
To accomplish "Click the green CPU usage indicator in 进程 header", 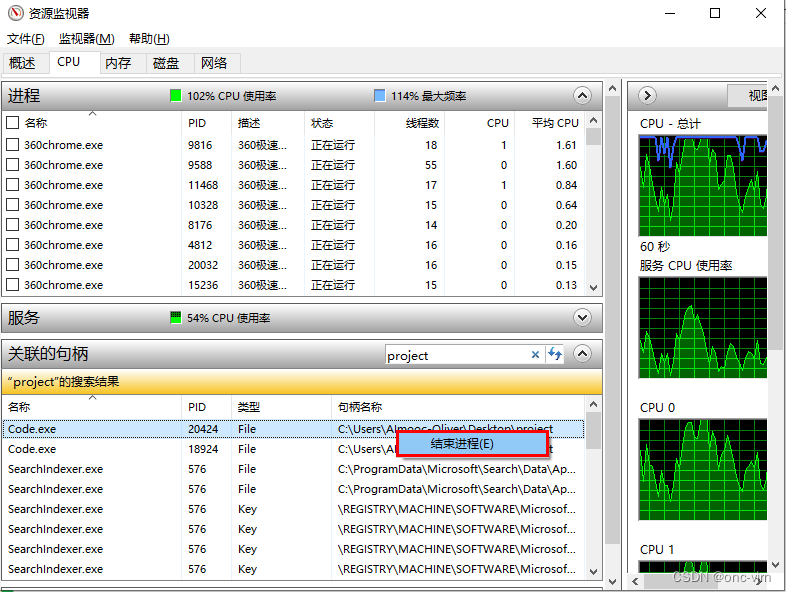I will 175,96.
